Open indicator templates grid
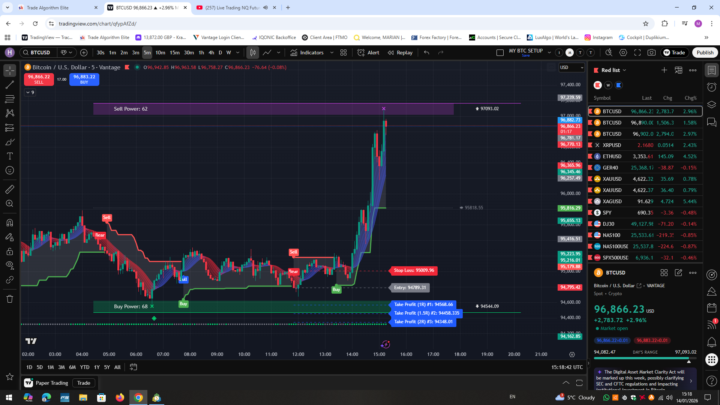The image size is (720, 405). [x=343, y=53]
